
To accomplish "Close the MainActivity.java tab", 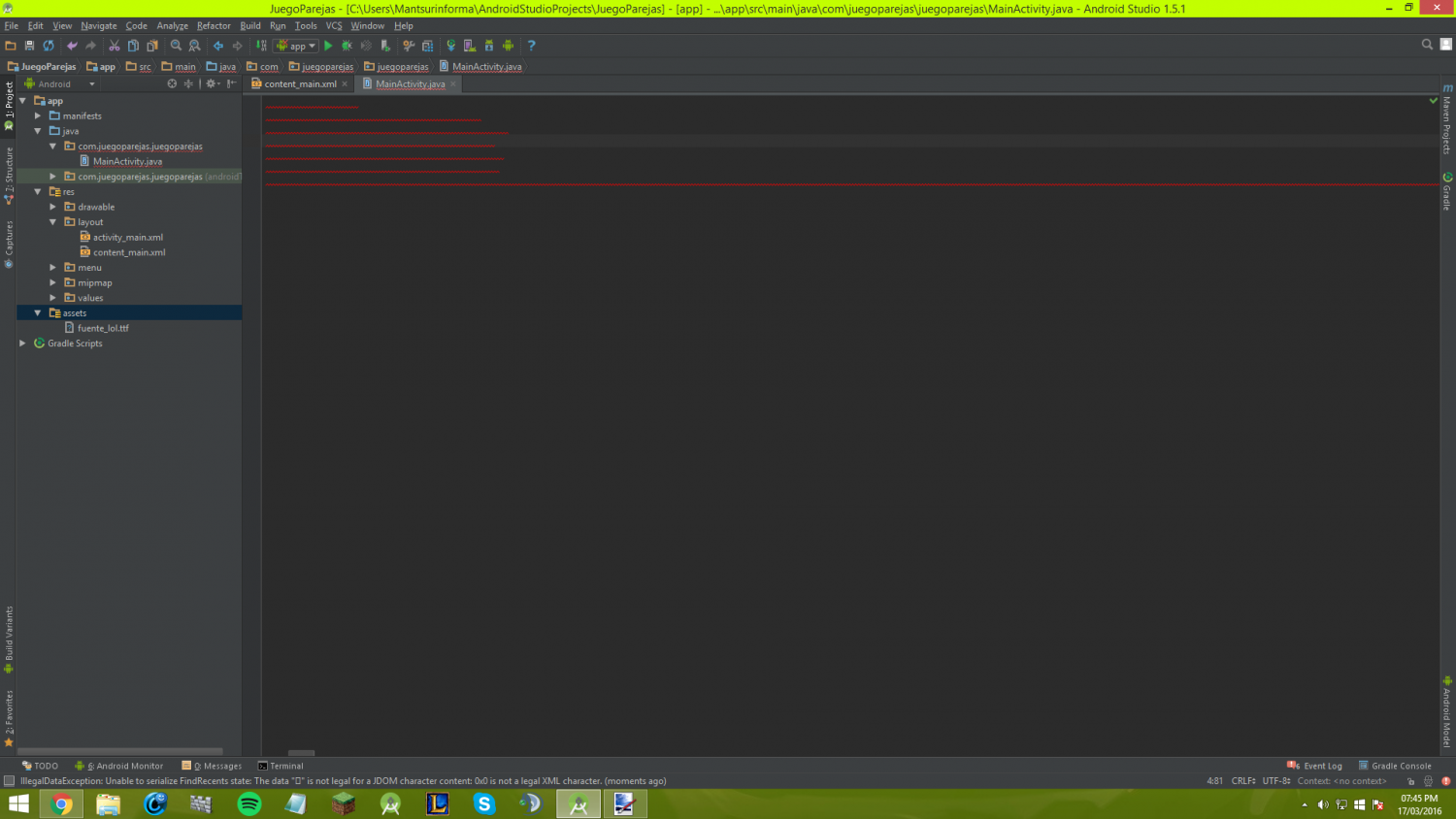I will (453, 83).
